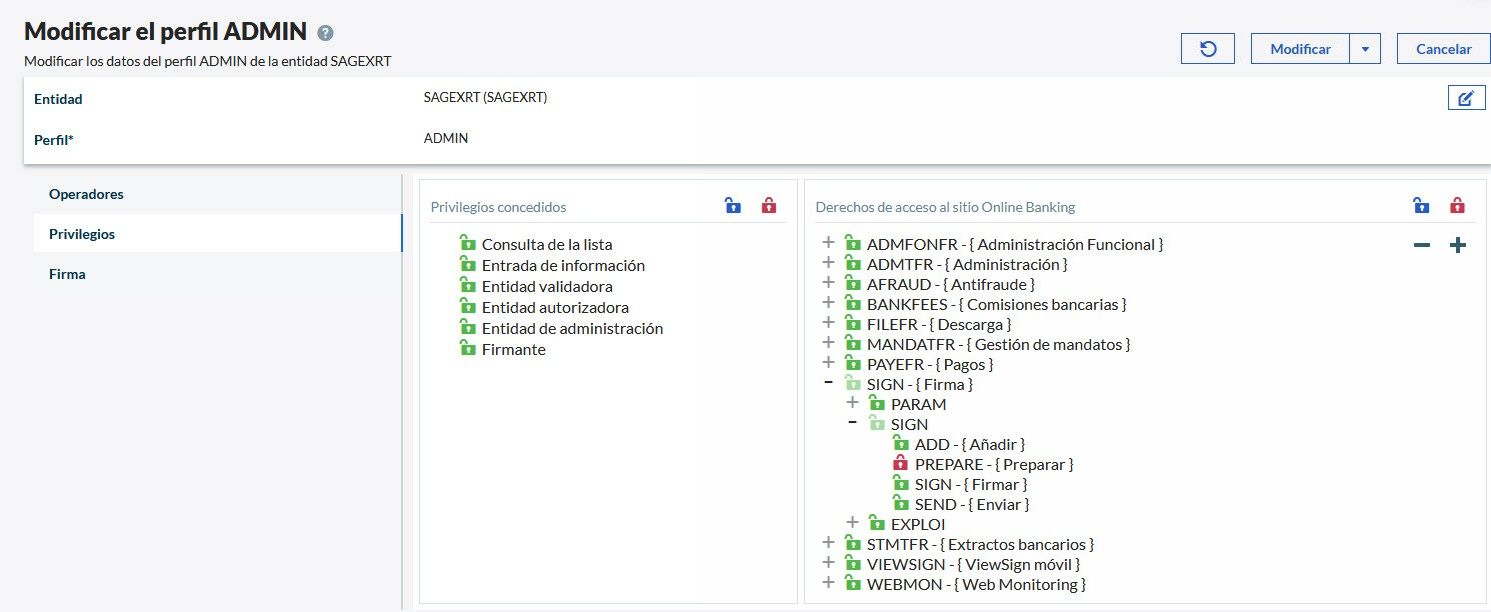This screenshot has width=1491, height=612.
Task: Click the edit pencil icon for Entidad
Action: tap(1466, 98)
